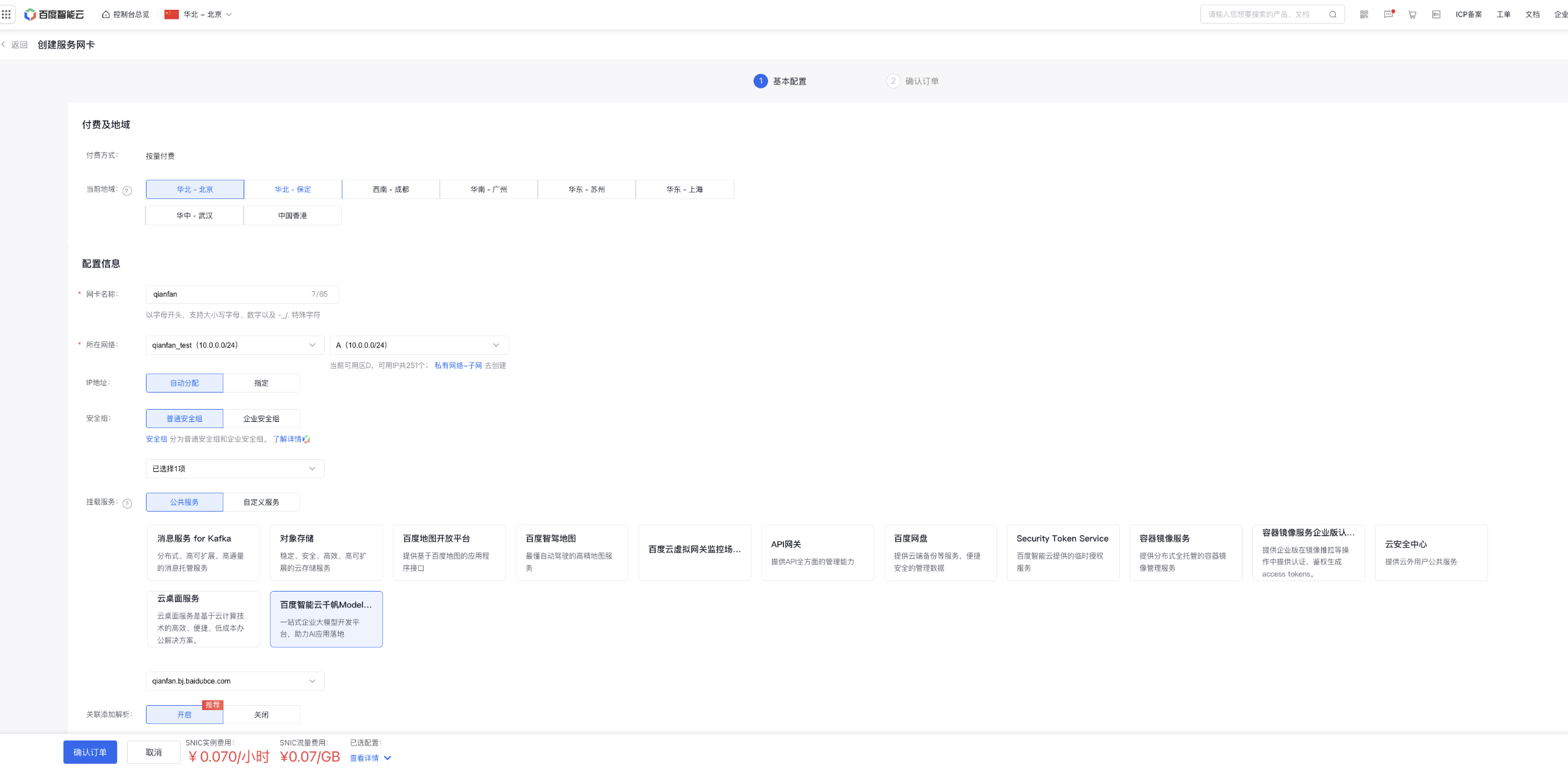This screenshot has width=1568, height=768.
Task: Open the product grid menu icon
Action: pyautogui.click(x=6, y=14)
